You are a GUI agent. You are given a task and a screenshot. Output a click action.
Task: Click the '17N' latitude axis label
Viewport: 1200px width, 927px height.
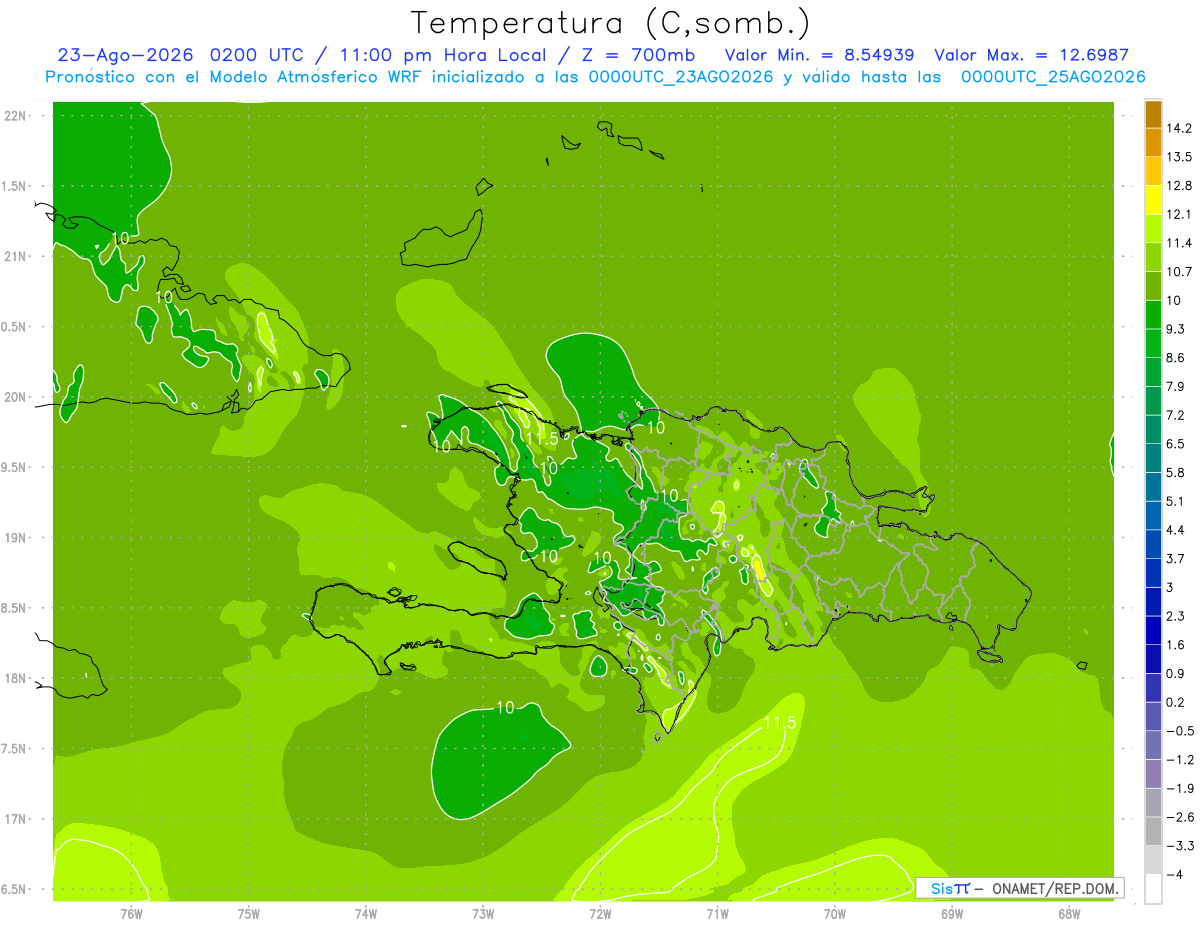(x=15, y=819)
